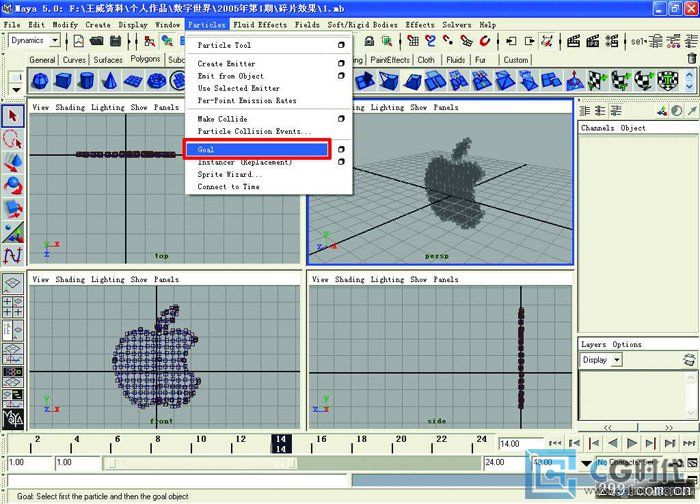700x504 pixels.
Task: Open character set dropdown arrow near range slider
Action: pyautogui.click(x=587, y=463)
